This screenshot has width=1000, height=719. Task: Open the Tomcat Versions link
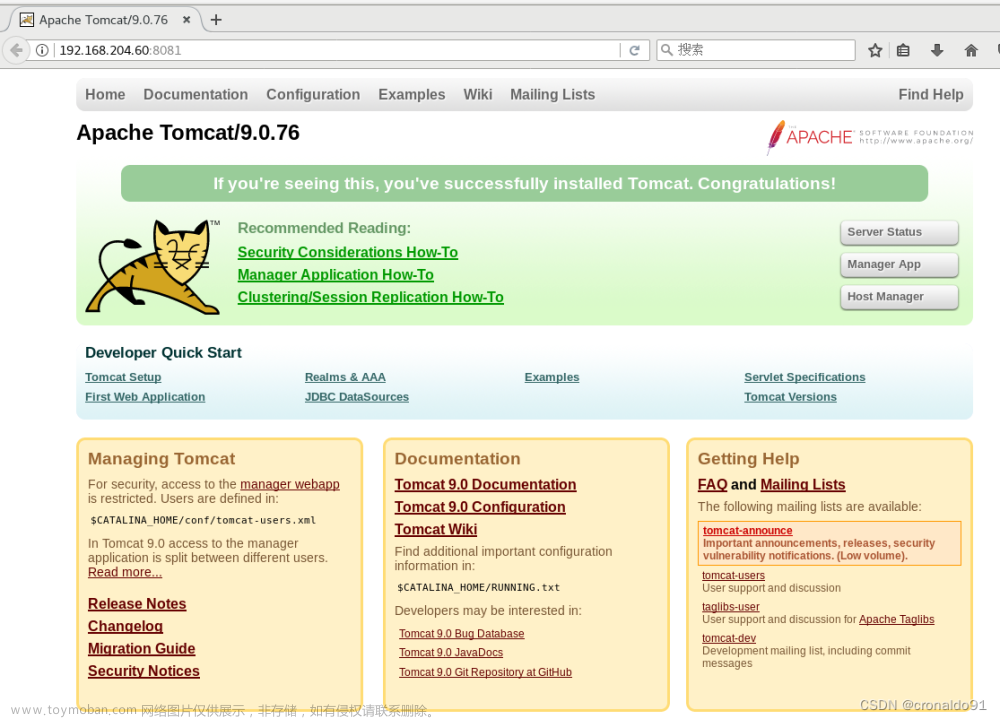coord(790,397)
